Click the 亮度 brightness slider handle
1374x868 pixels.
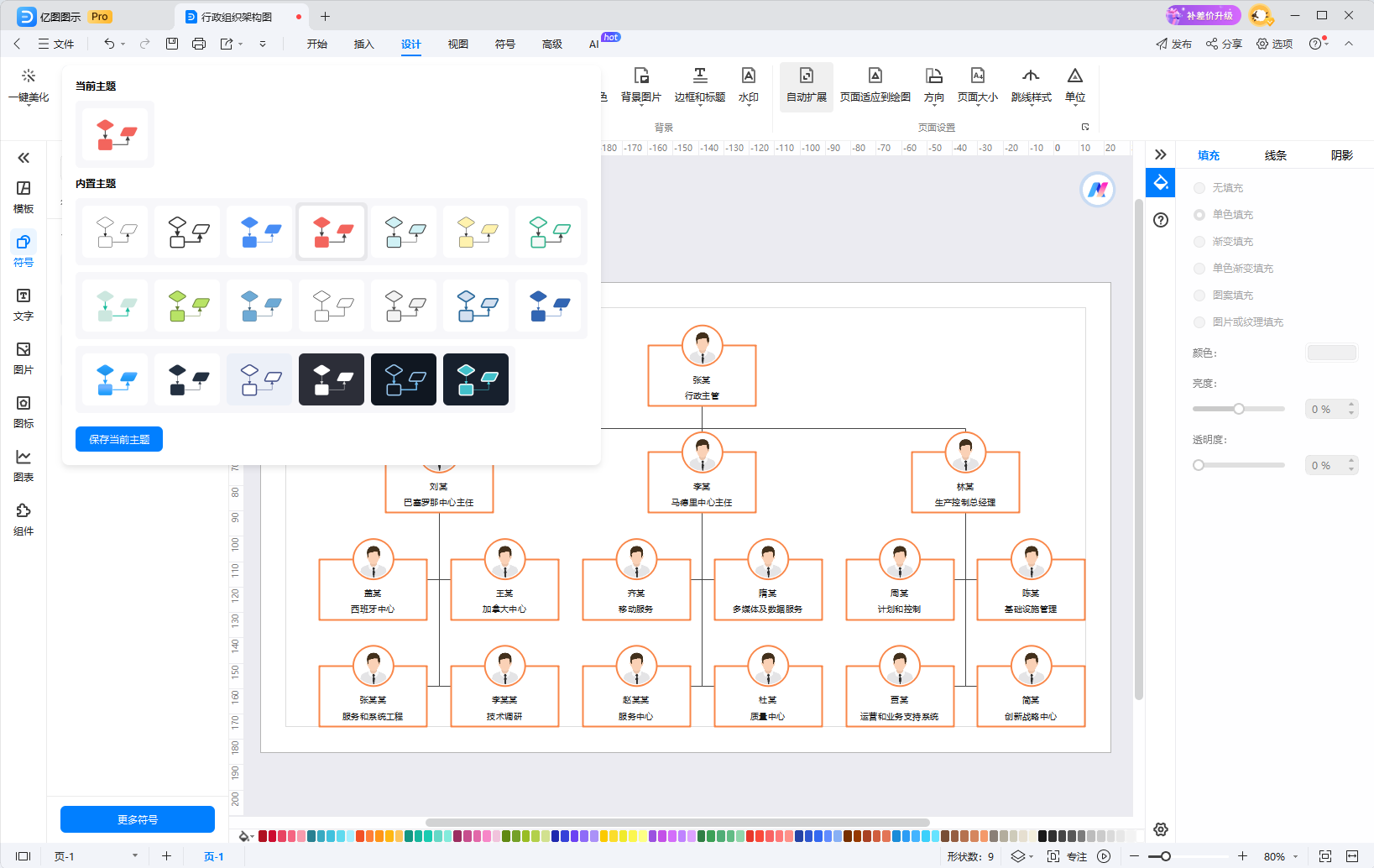[1238, 409]
